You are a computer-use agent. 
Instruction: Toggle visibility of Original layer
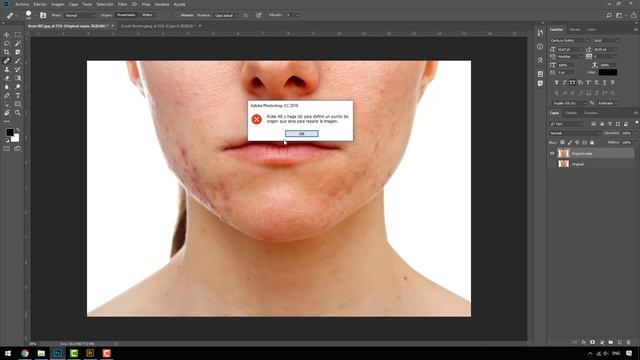coord(552,164)
